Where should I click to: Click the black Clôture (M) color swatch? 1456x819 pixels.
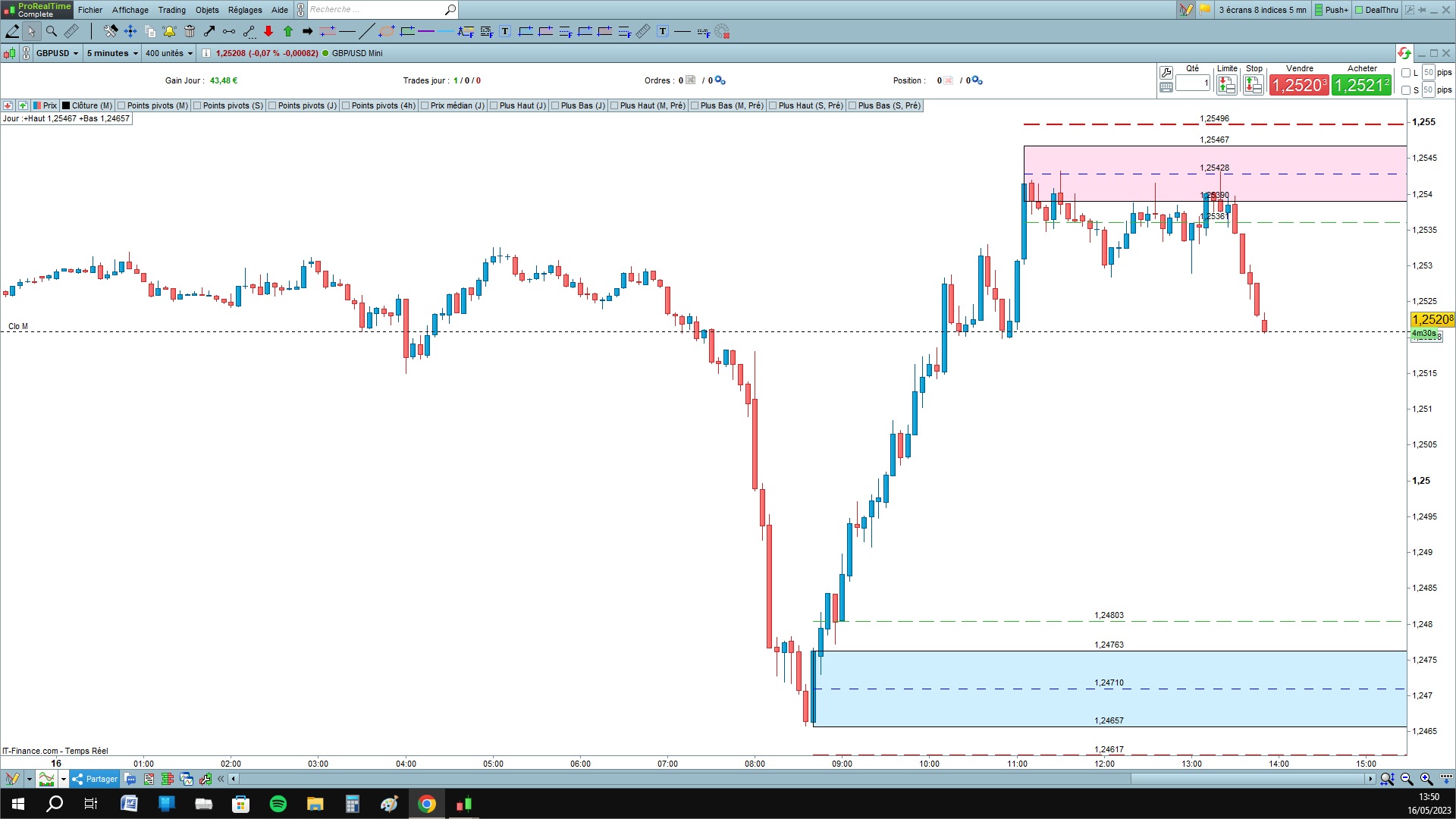pyautogui.click(x=66, y=105)
